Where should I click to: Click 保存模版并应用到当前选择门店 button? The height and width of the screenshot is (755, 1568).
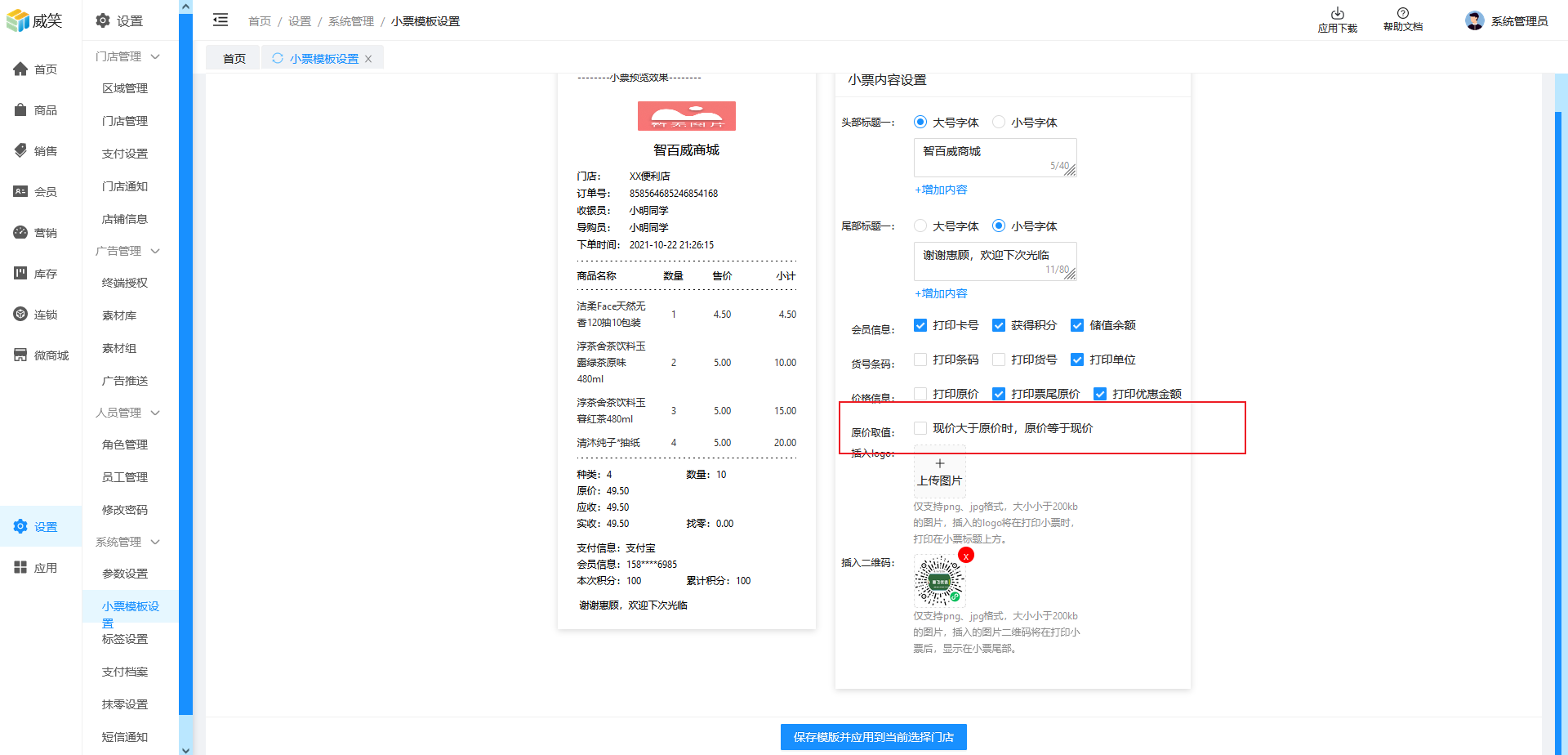coord(873,737)
